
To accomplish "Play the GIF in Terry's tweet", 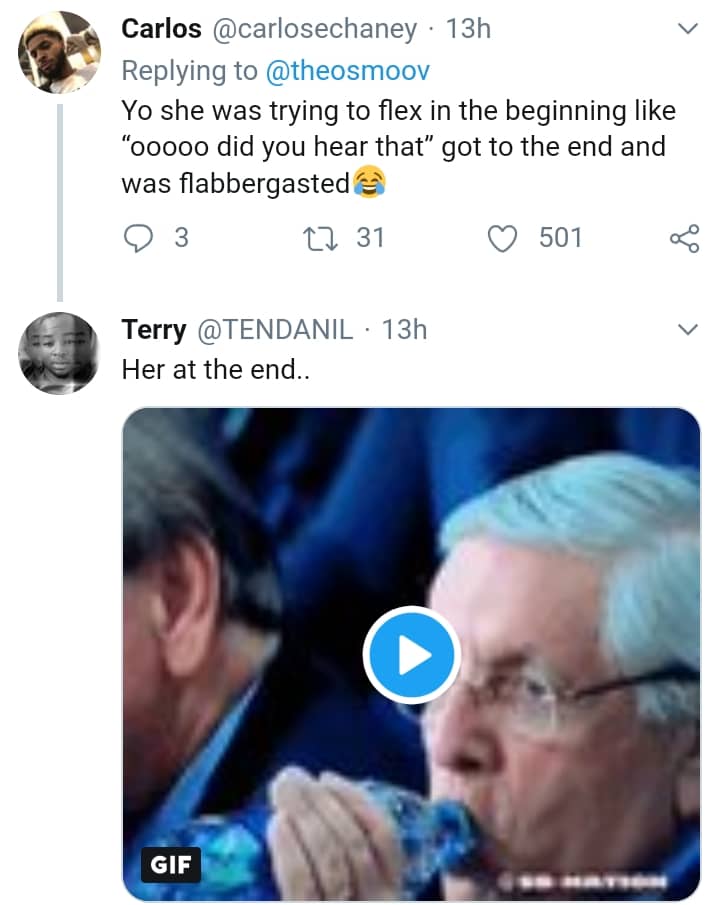I will [411, 656].
